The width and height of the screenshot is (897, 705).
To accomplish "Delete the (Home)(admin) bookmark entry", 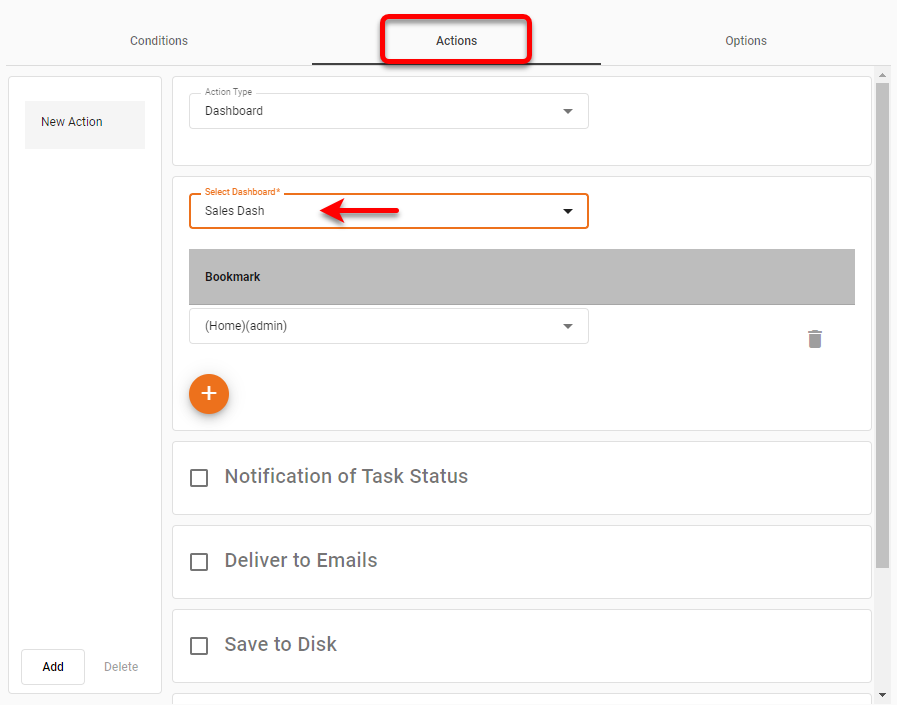I will [x=815, y=339].
